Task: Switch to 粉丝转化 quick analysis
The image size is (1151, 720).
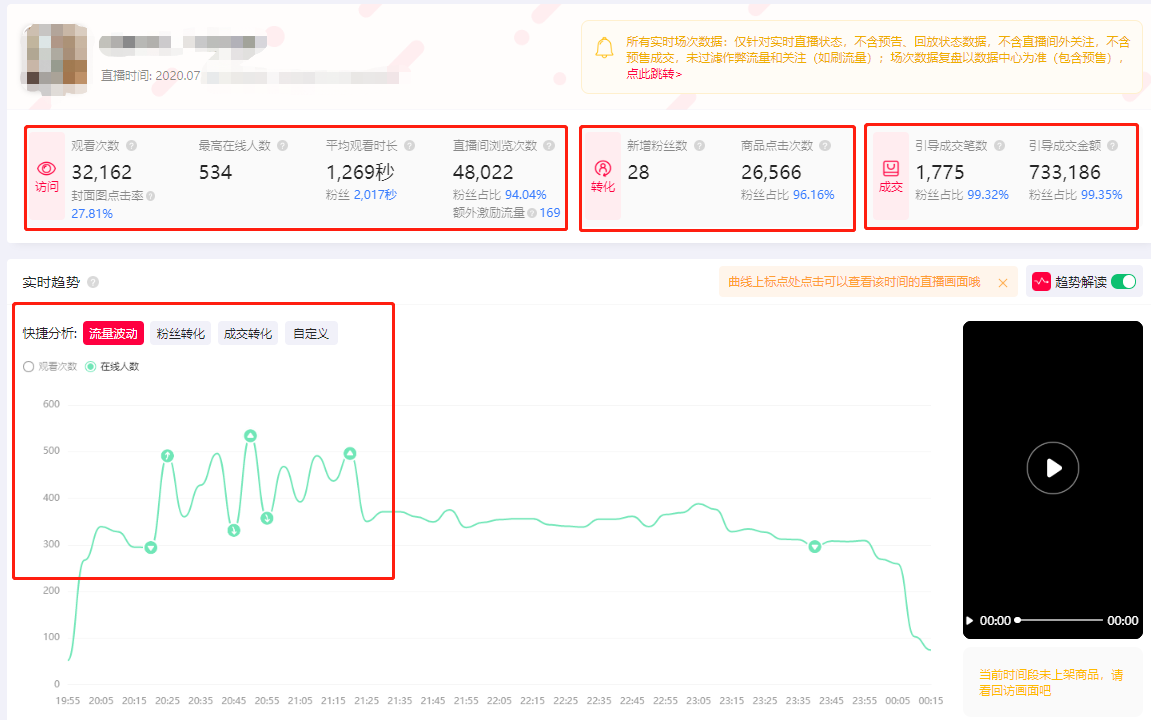Action: pos(181,334)
